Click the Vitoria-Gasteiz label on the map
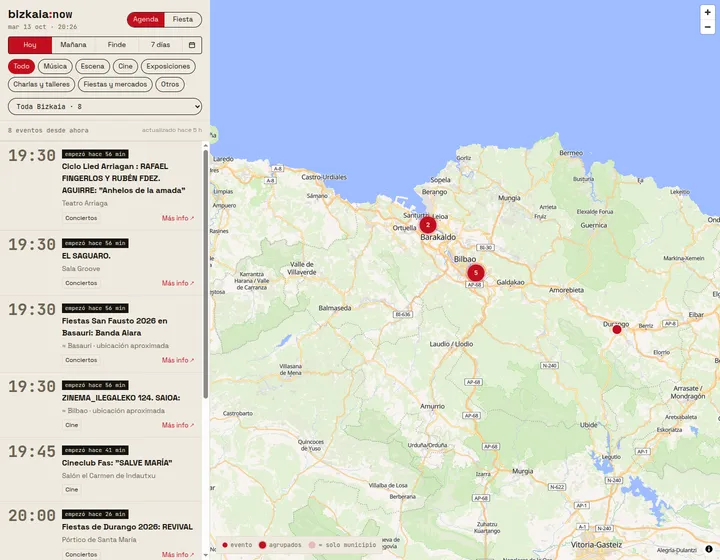 click(x=596, y=545)
